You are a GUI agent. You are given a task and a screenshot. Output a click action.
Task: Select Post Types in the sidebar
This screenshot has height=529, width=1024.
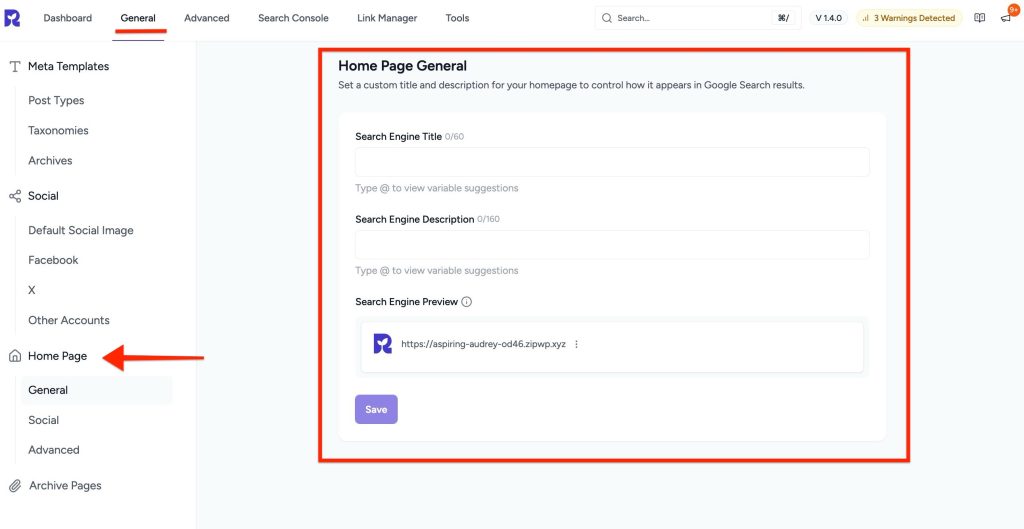(x=56, y=101)
